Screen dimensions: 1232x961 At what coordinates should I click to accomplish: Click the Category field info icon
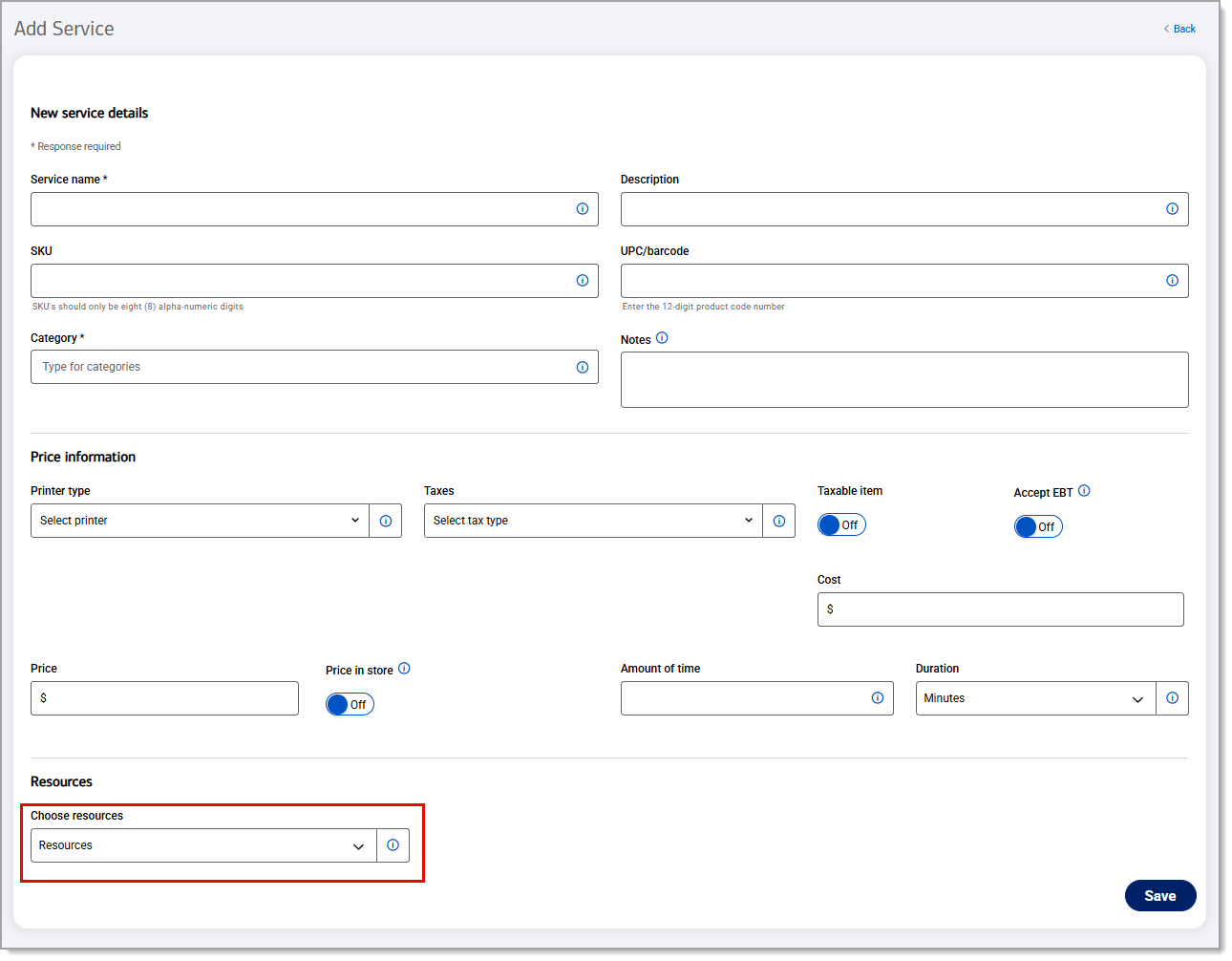[x=583, y=368]
